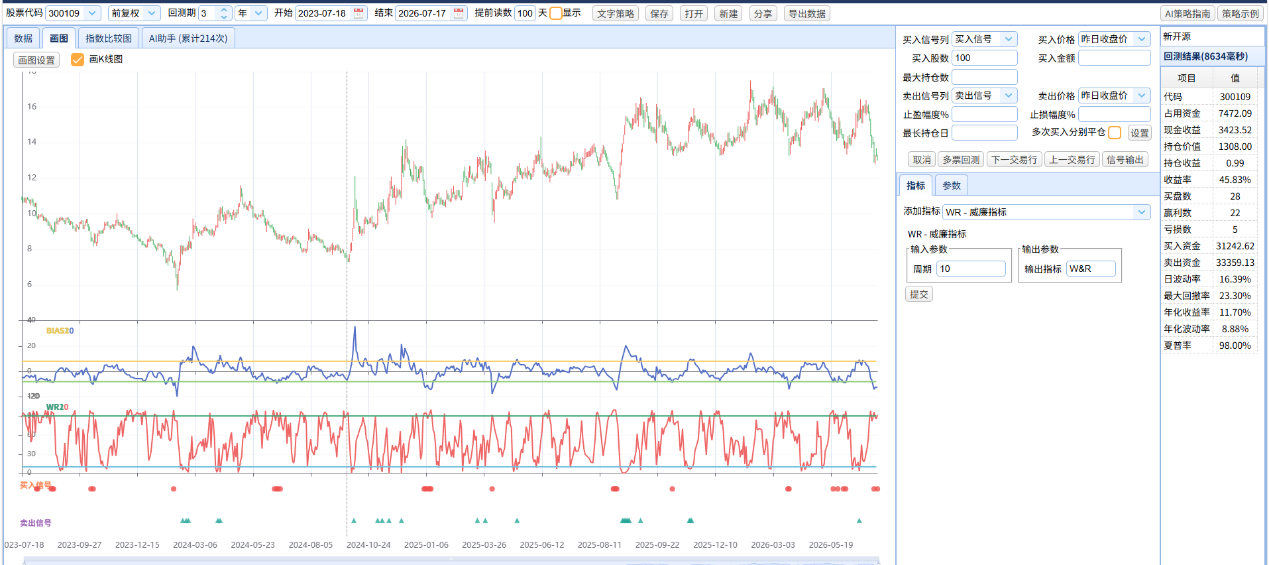The width and height of the screenshot is (1269, 565).
Task: Switch to the AI助手 tab
Action: tap(188, 38)
